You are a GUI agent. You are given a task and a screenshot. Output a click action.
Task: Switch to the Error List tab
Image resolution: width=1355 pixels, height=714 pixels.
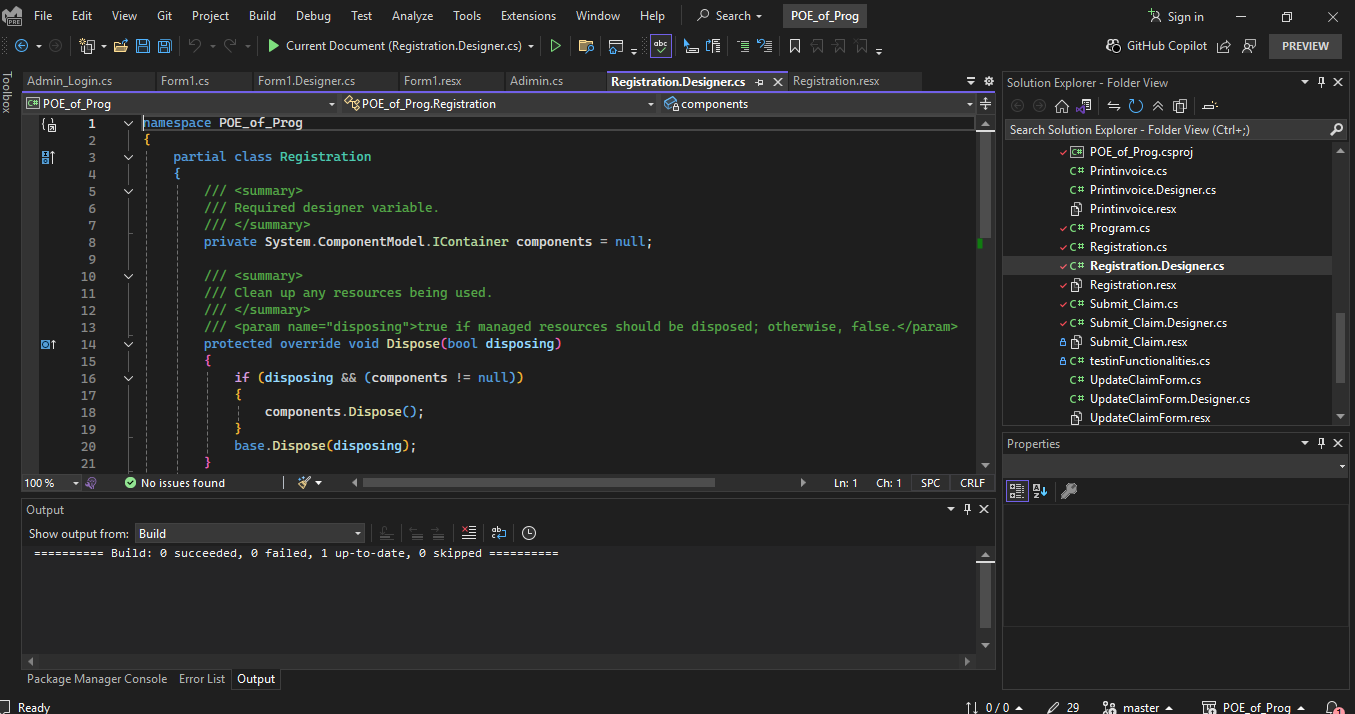pos(202,679)
